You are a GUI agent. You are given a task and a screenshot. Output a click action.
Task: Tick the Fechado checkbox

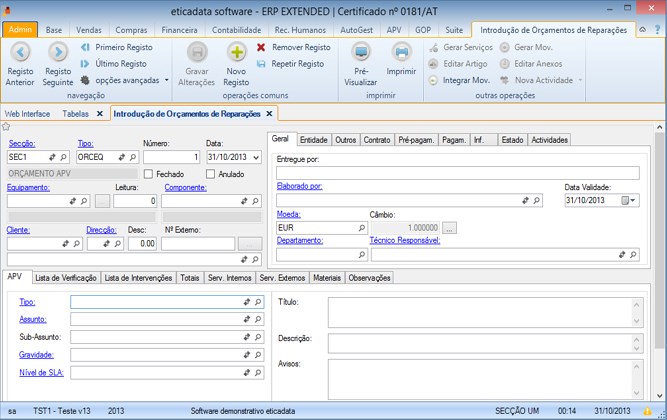149,174
